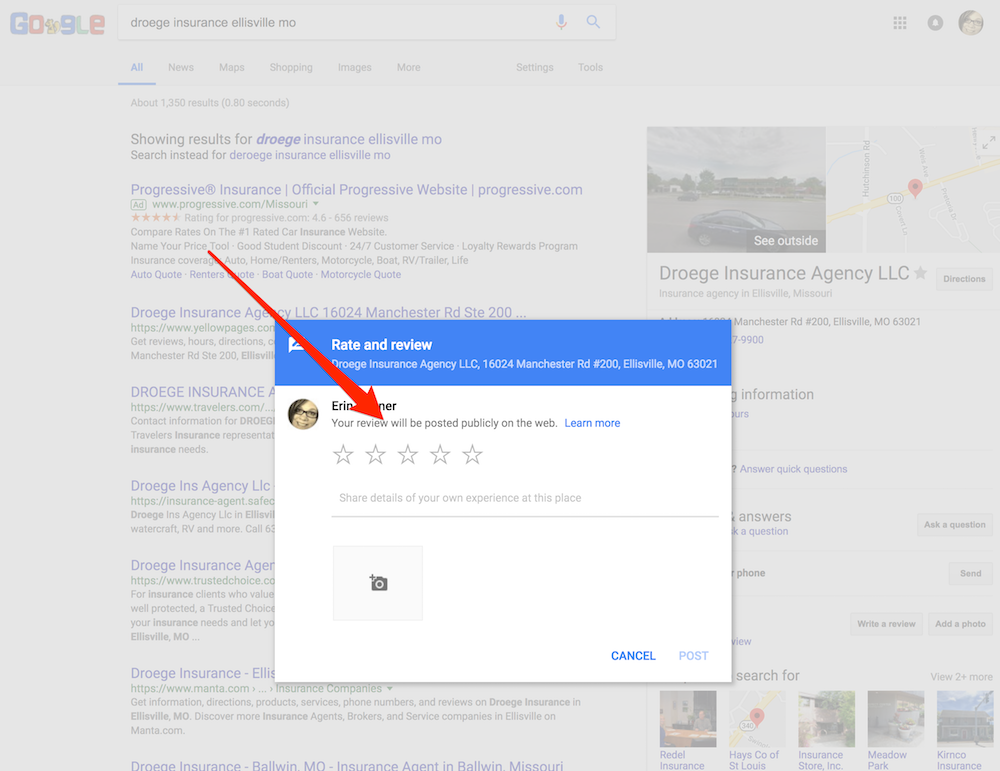Expand the manta.com result dropdown arrow

[x=390, y=689]
